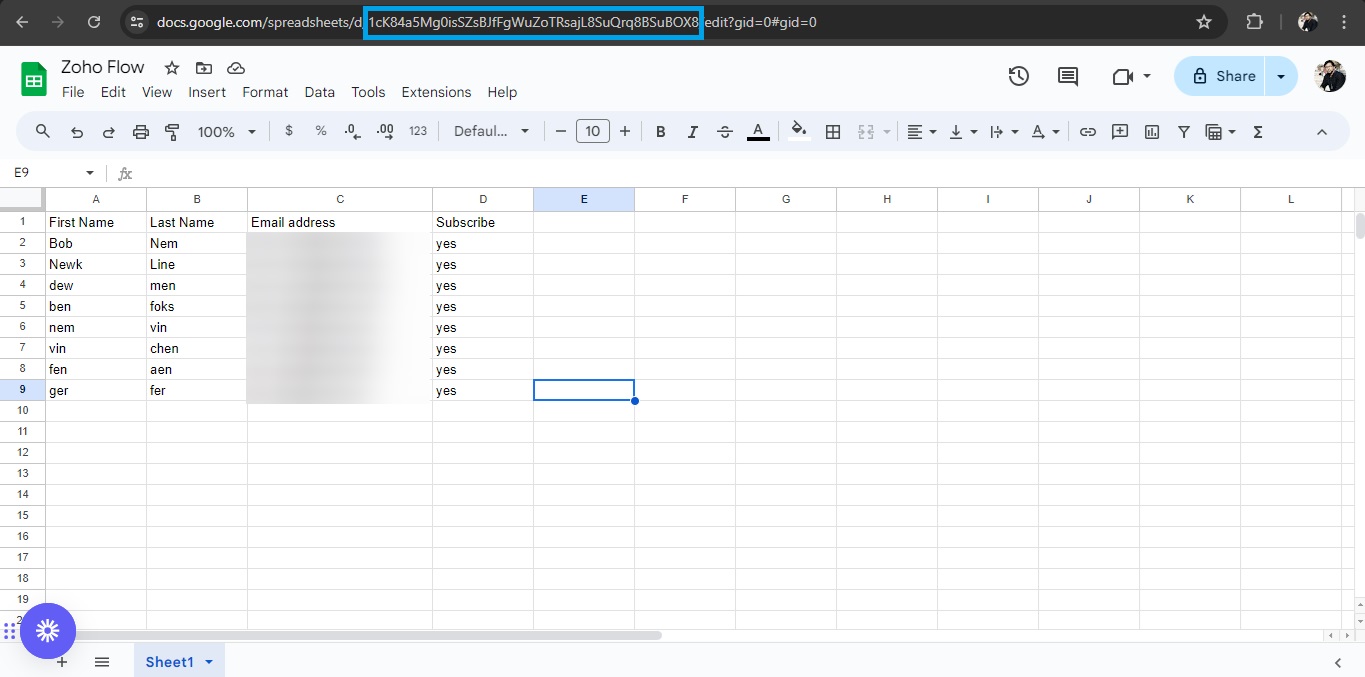Click the Paint format tool
This screenshot has height=677, width=1365.
tap(172, 131)
